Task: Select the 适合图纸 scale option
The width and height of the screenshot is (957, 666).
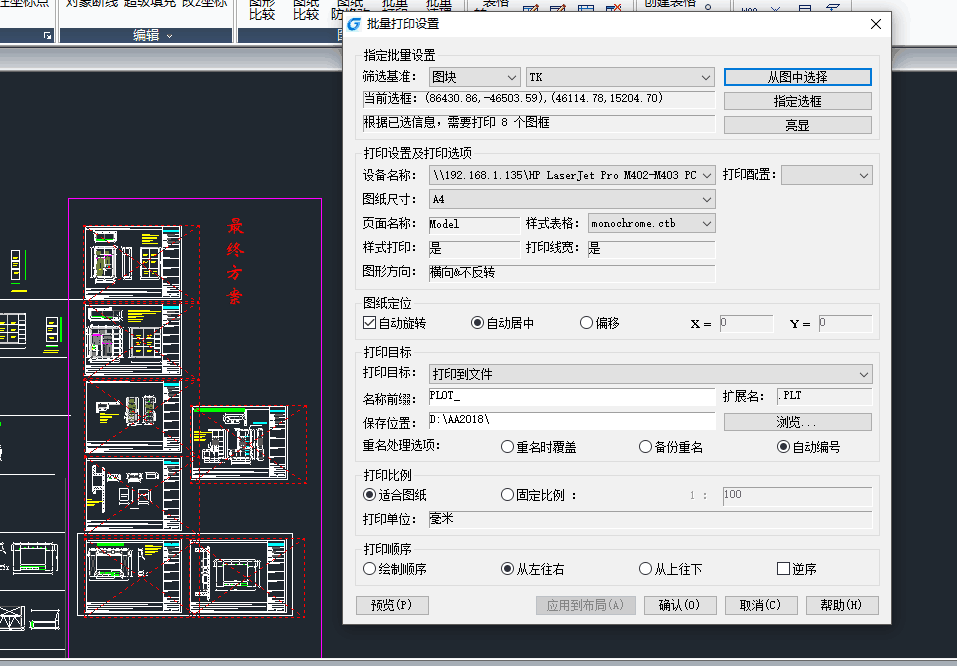Action: pos(369,495)
